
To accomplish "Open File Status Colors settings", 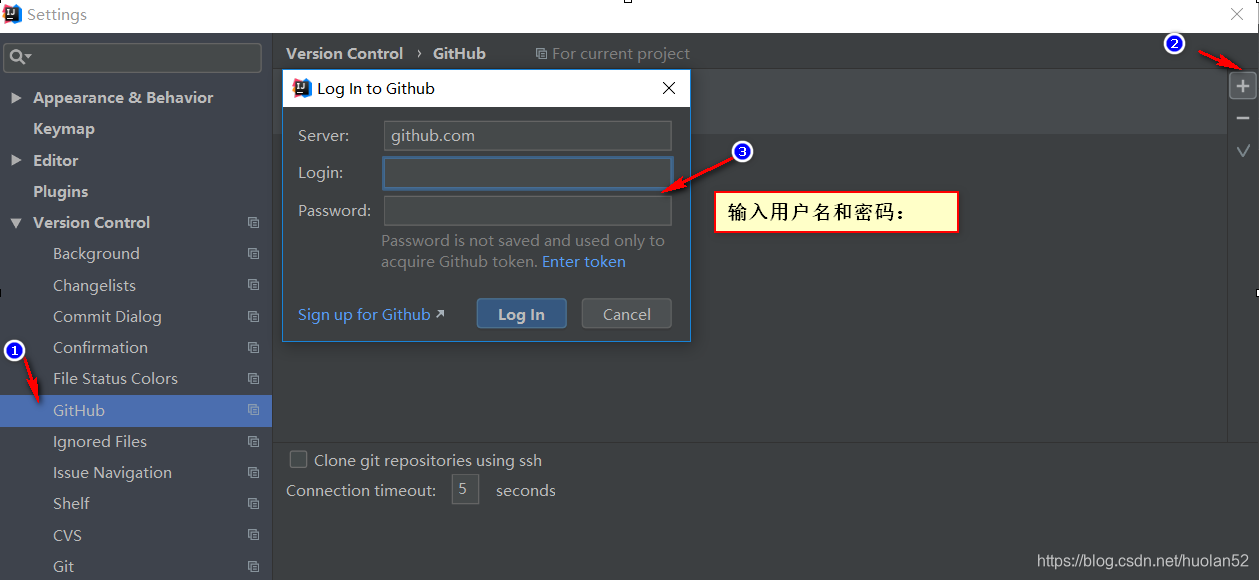I will pos(115,379).
